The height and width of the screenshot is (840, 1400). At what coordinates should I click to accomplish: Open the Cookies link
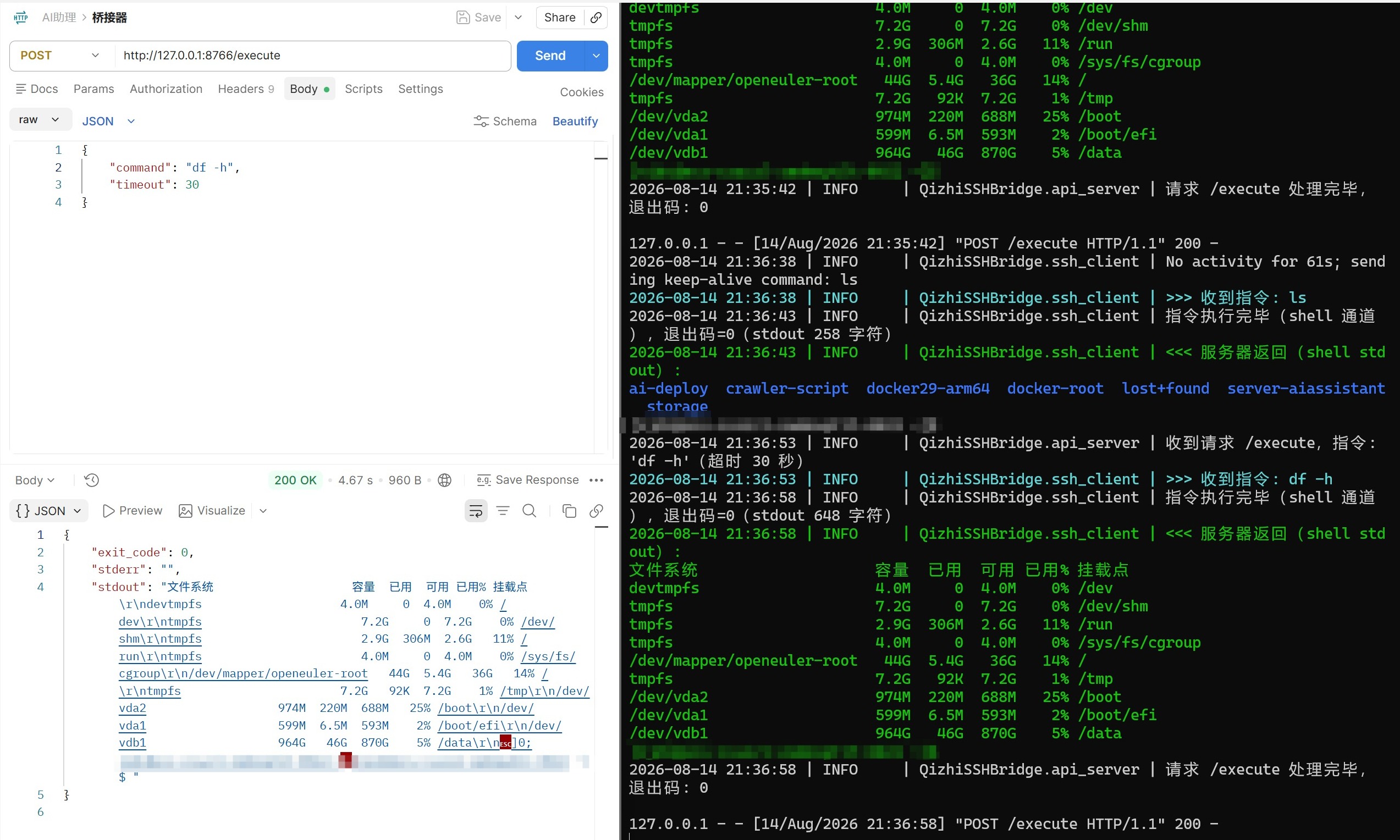(581, 92)
